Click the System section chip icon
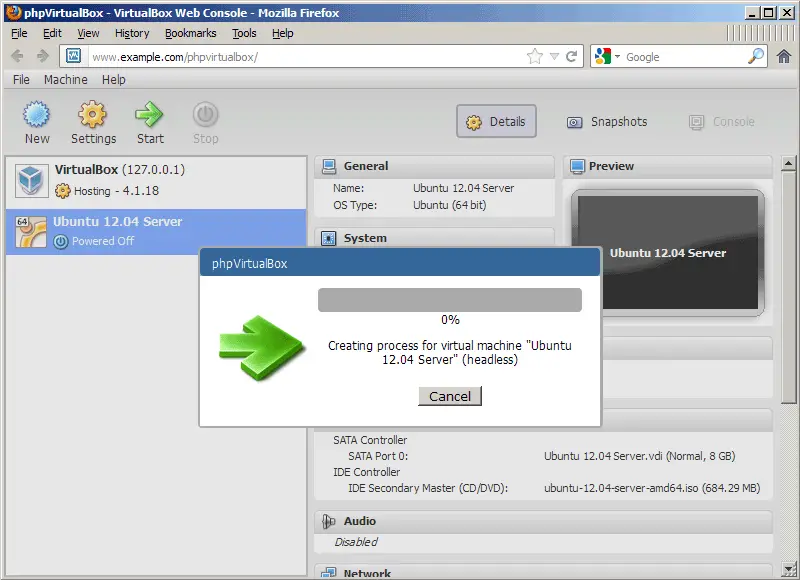The height and width of the screenshot is (580, 800). [329, 238]
